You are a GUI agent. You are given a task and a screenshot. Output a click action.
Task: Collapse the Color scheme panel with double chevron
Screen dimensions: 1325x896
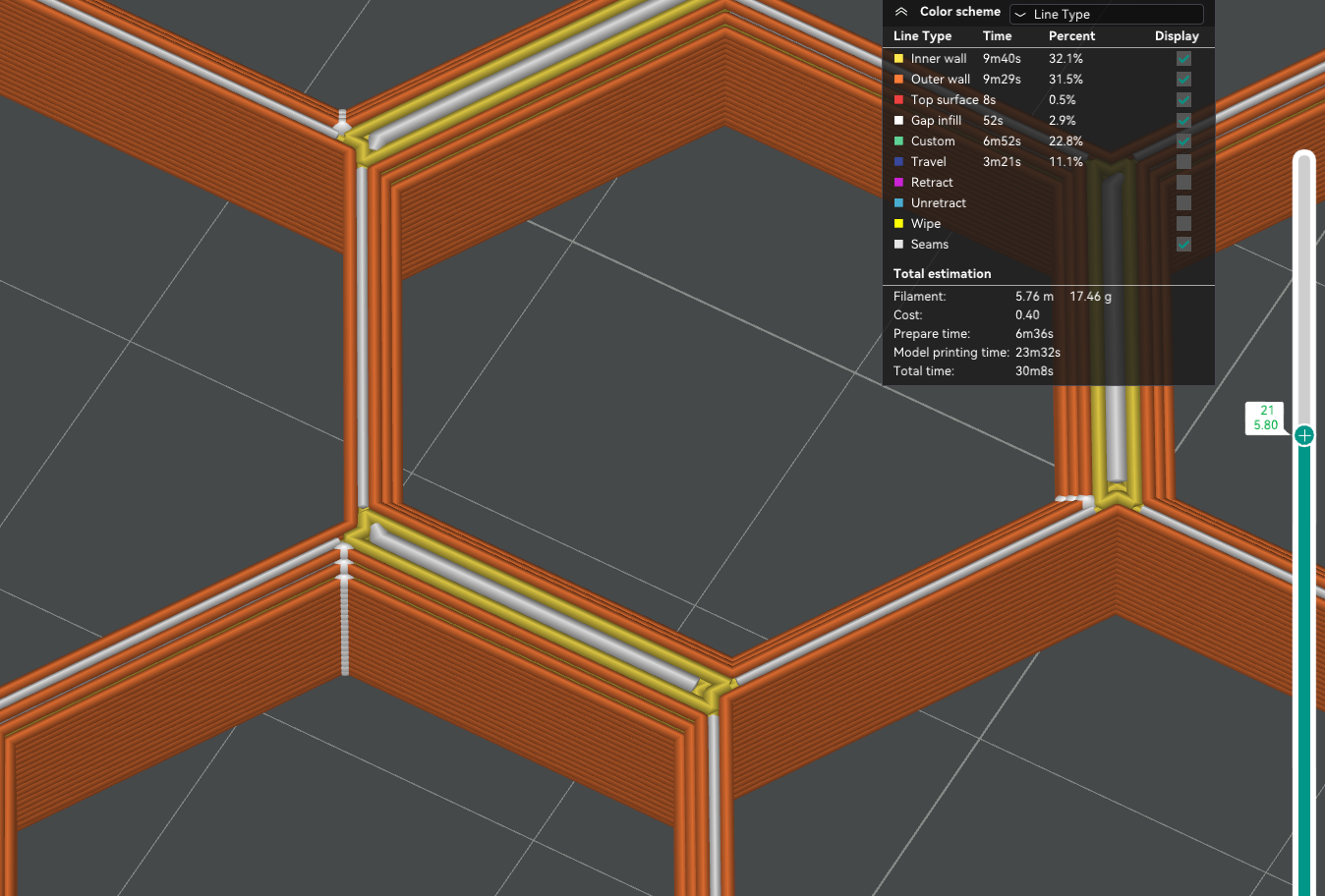click(x=901, y=11)
